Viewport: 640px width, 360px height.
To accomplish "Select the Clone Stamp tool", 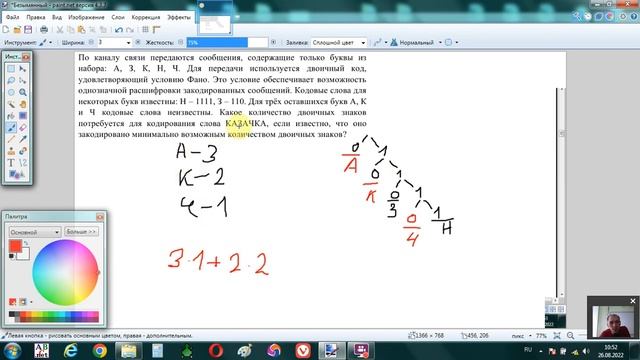I will [11, 151].
